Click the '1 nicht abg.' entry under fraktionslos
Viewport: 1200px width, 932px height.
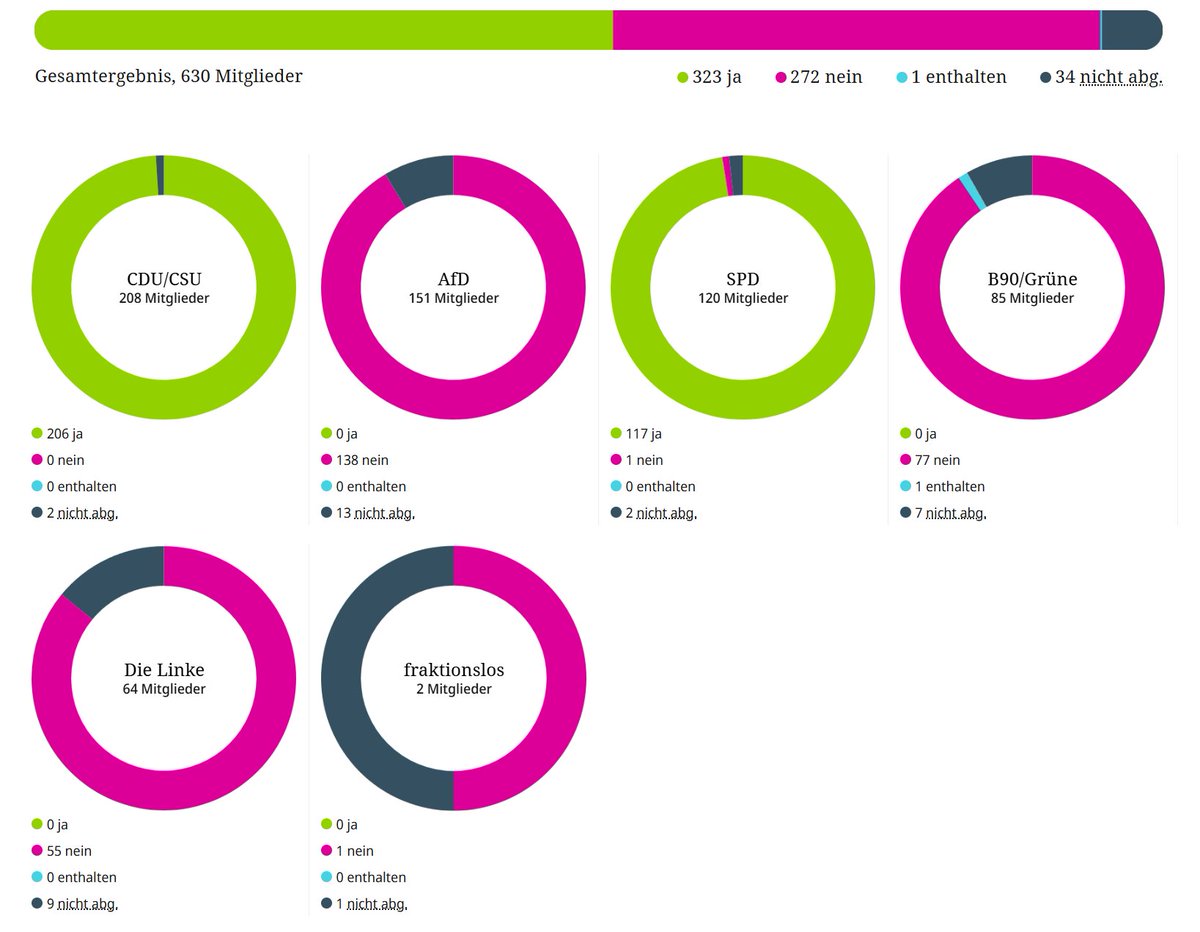[x=371, y=904]
